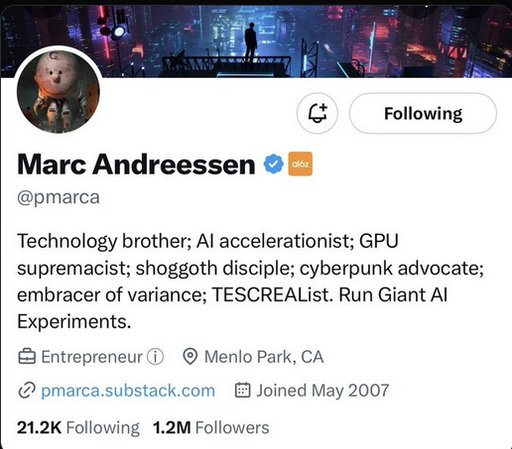
Task: Open the 21.2K Following list
Action: pos(78,428)
